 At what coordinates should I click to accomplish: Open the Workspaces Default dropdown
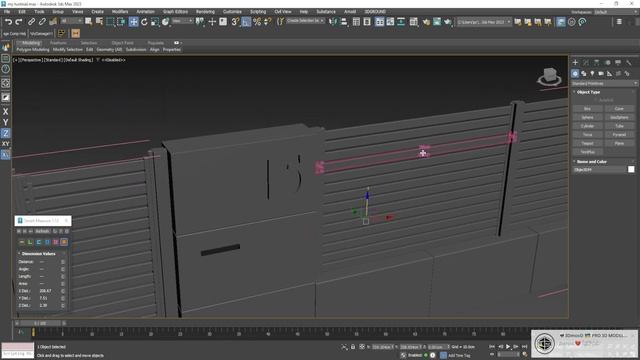point(616,12)
